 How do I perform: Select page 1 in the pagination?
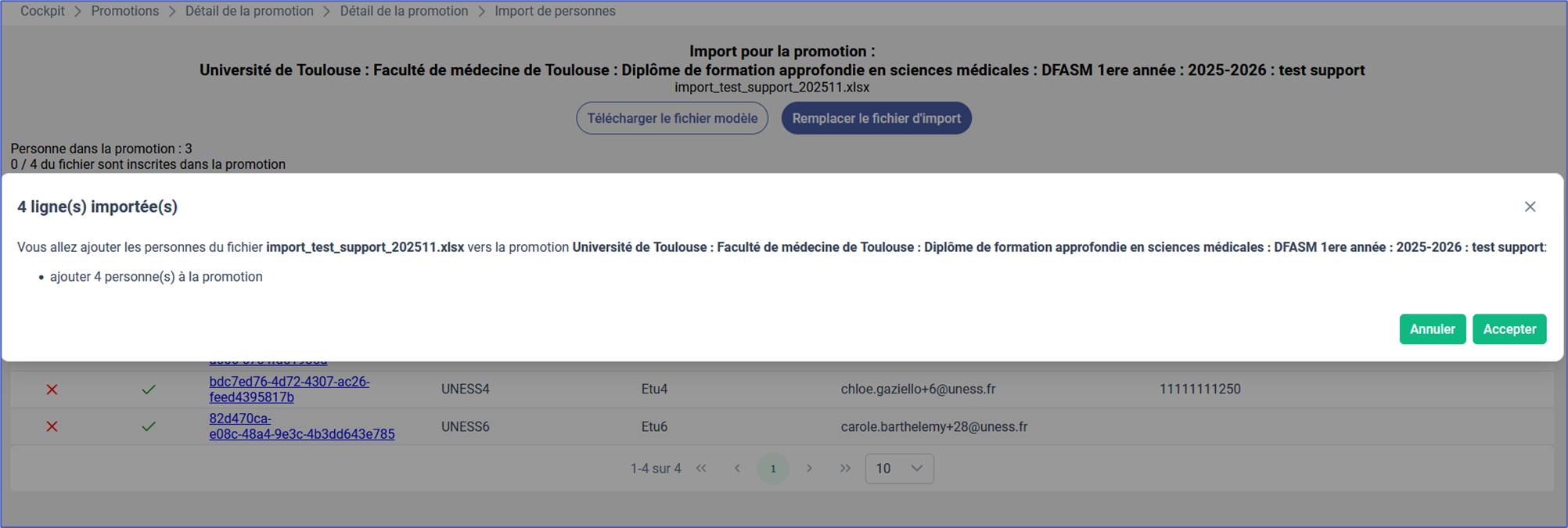point(773,469)
